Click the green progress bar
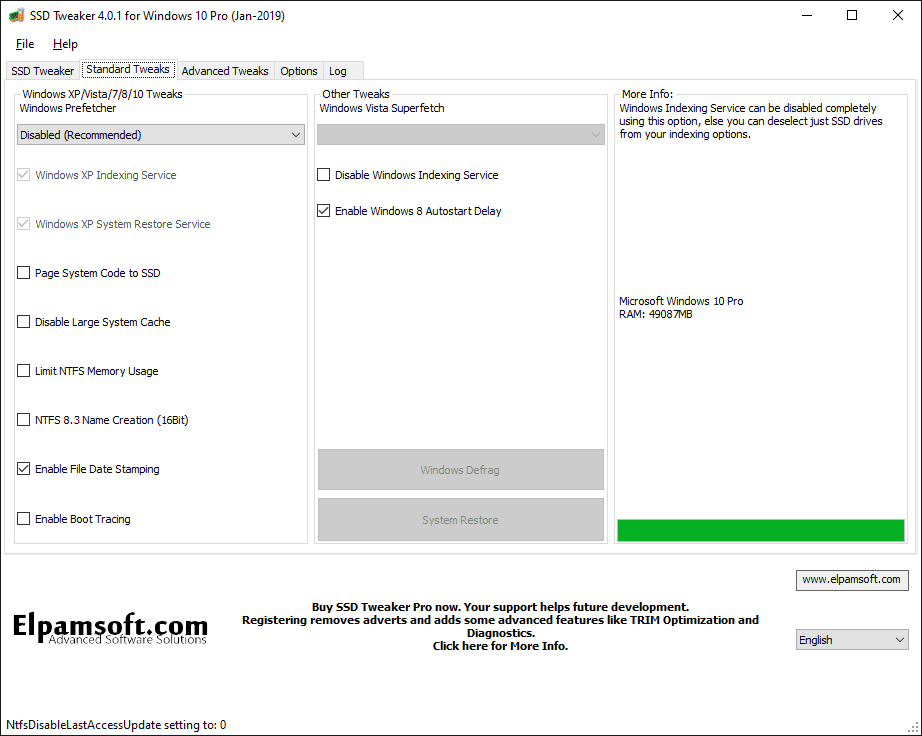The image size is (922, 736). [x=760, y=530]
